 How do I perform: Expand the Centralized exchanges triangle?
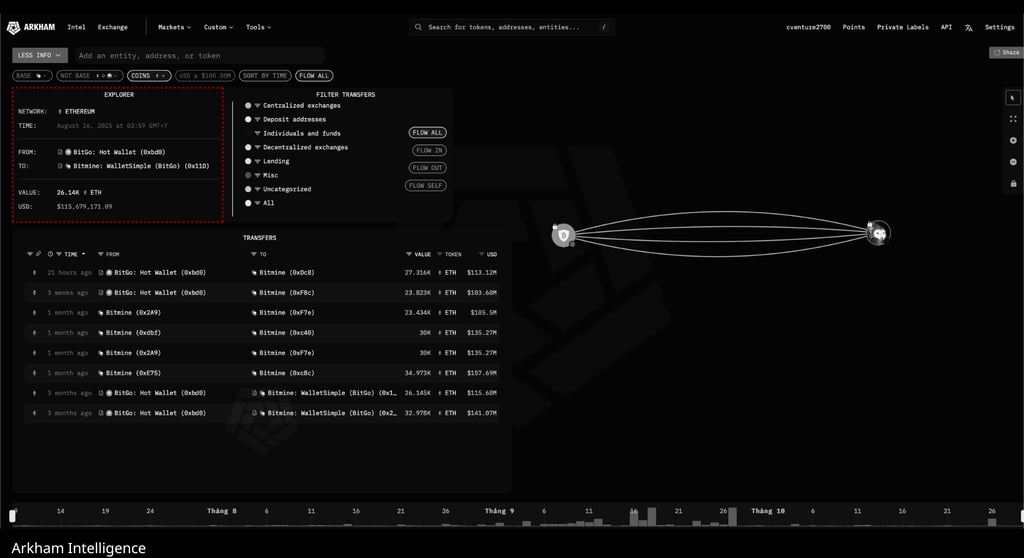pos(257,105)
